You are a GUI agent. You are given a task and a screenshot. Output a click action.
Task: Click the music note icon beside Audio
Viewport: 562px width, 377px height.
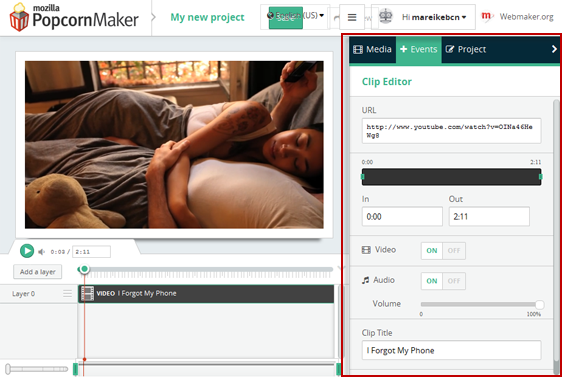[366, 280]
